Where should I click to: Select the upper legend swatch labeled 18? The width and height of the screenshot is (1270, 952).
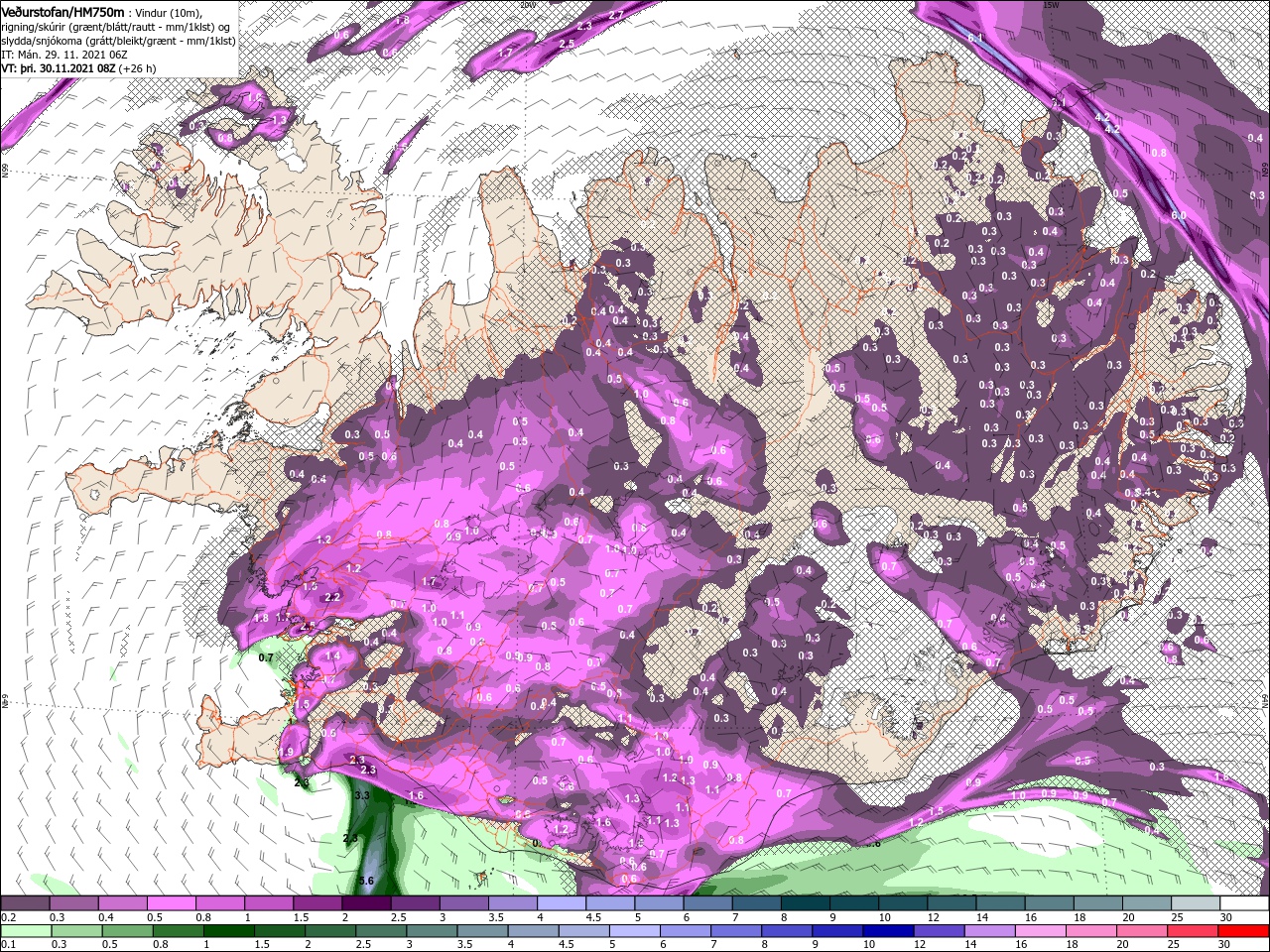(1097, 903)
